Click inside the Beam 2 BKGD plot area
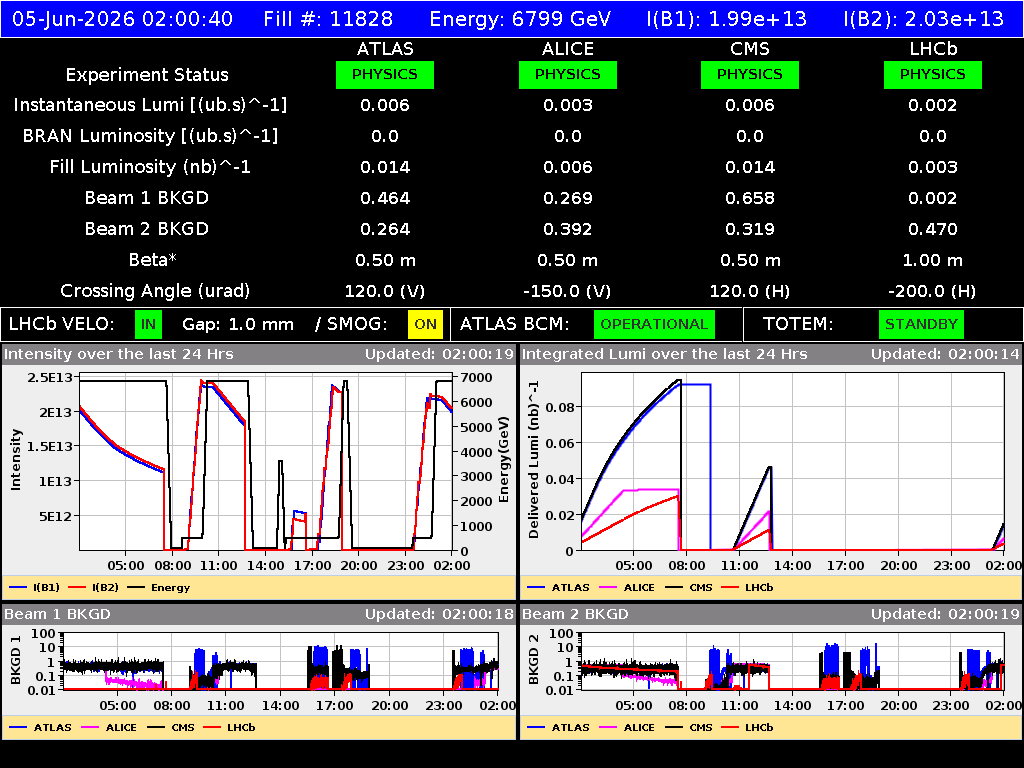The height and width of the screenshot is (768, 1024). pyautogui.click(x=793, y=661)
